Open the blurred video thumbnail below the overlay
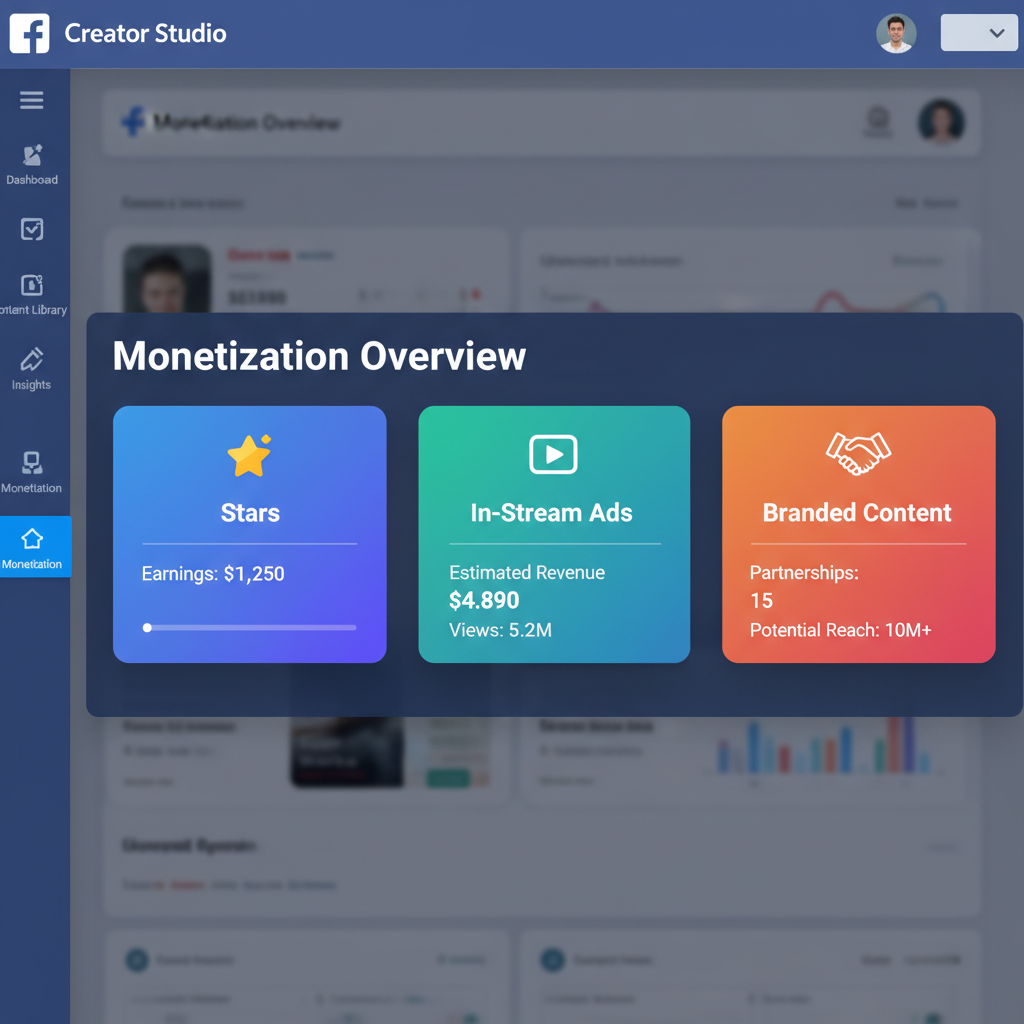This screenshot has height=1024, width=1024. [x=347, y=751]
